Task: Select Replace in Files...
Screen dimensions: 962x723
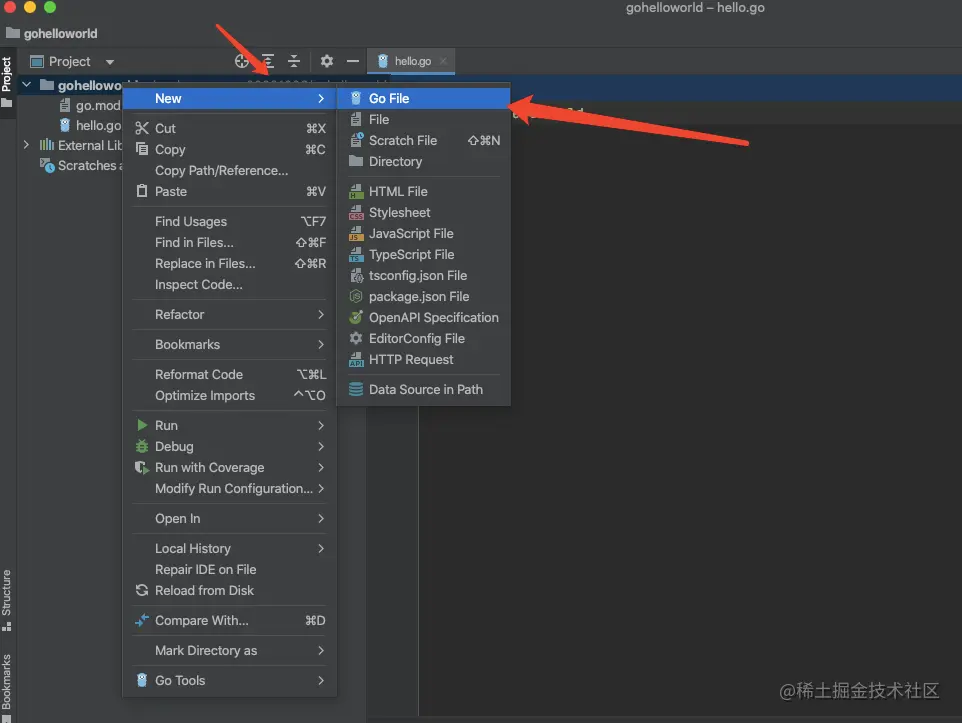Action: pos(230,263)
